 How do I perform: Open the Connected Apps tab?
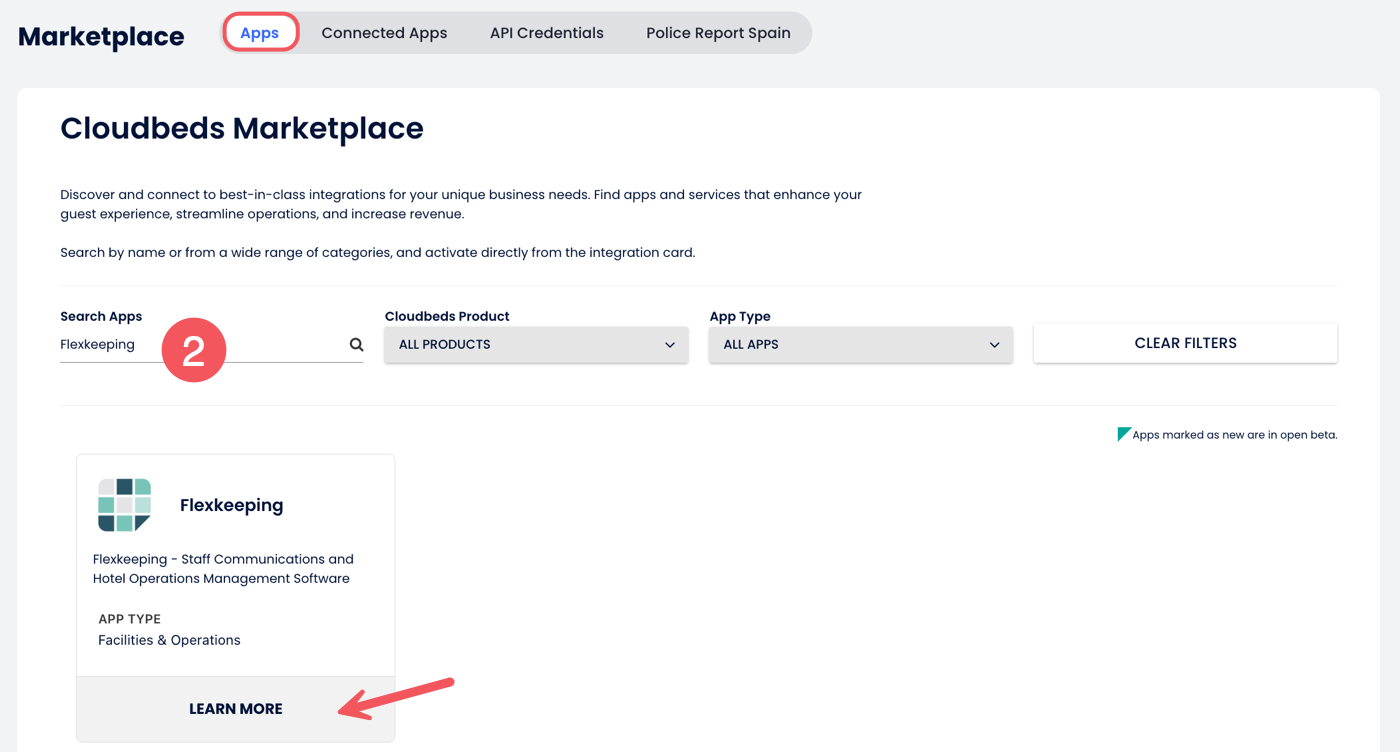pyautogui.click(x=384, y=33)
